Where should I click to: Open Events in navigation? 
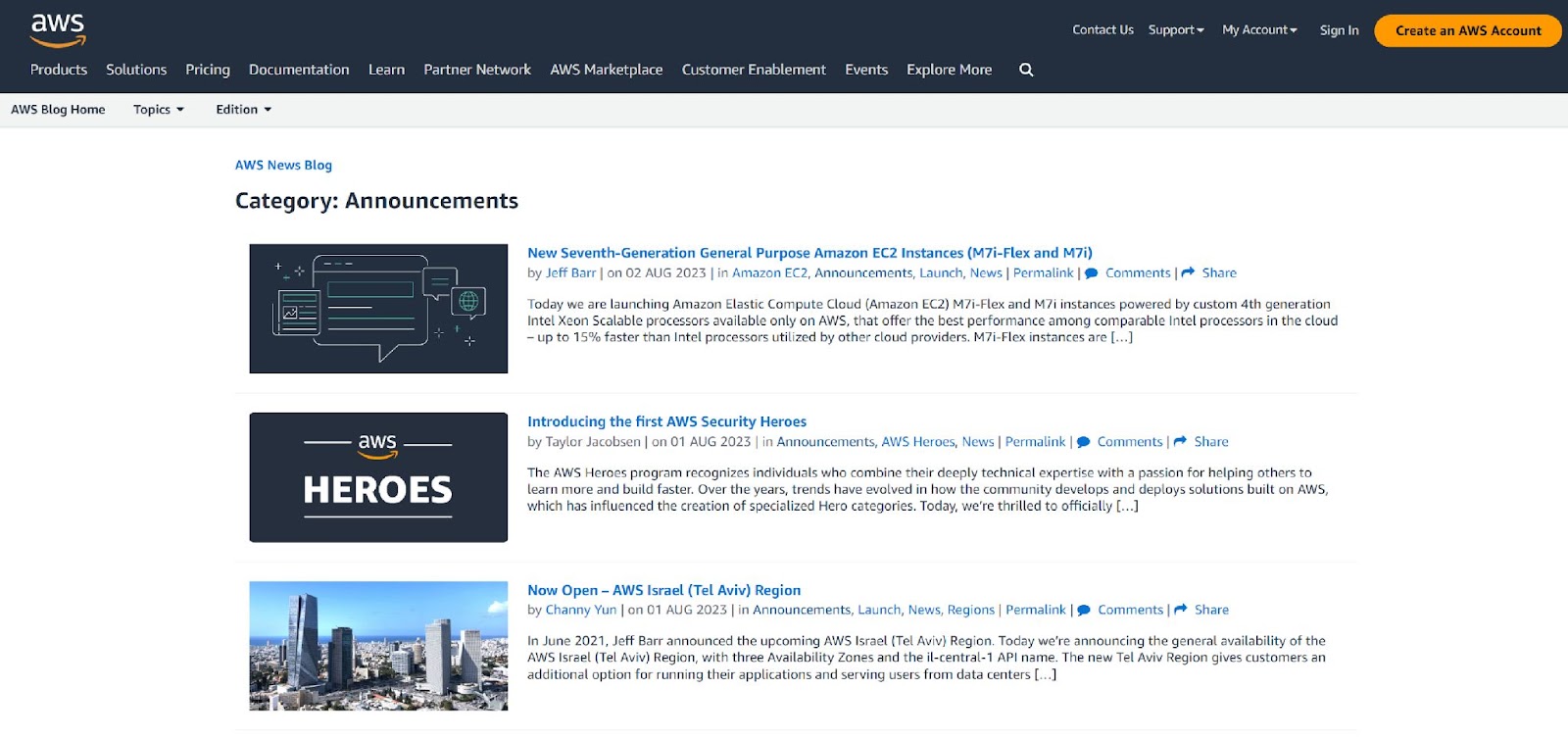point(866,70)
